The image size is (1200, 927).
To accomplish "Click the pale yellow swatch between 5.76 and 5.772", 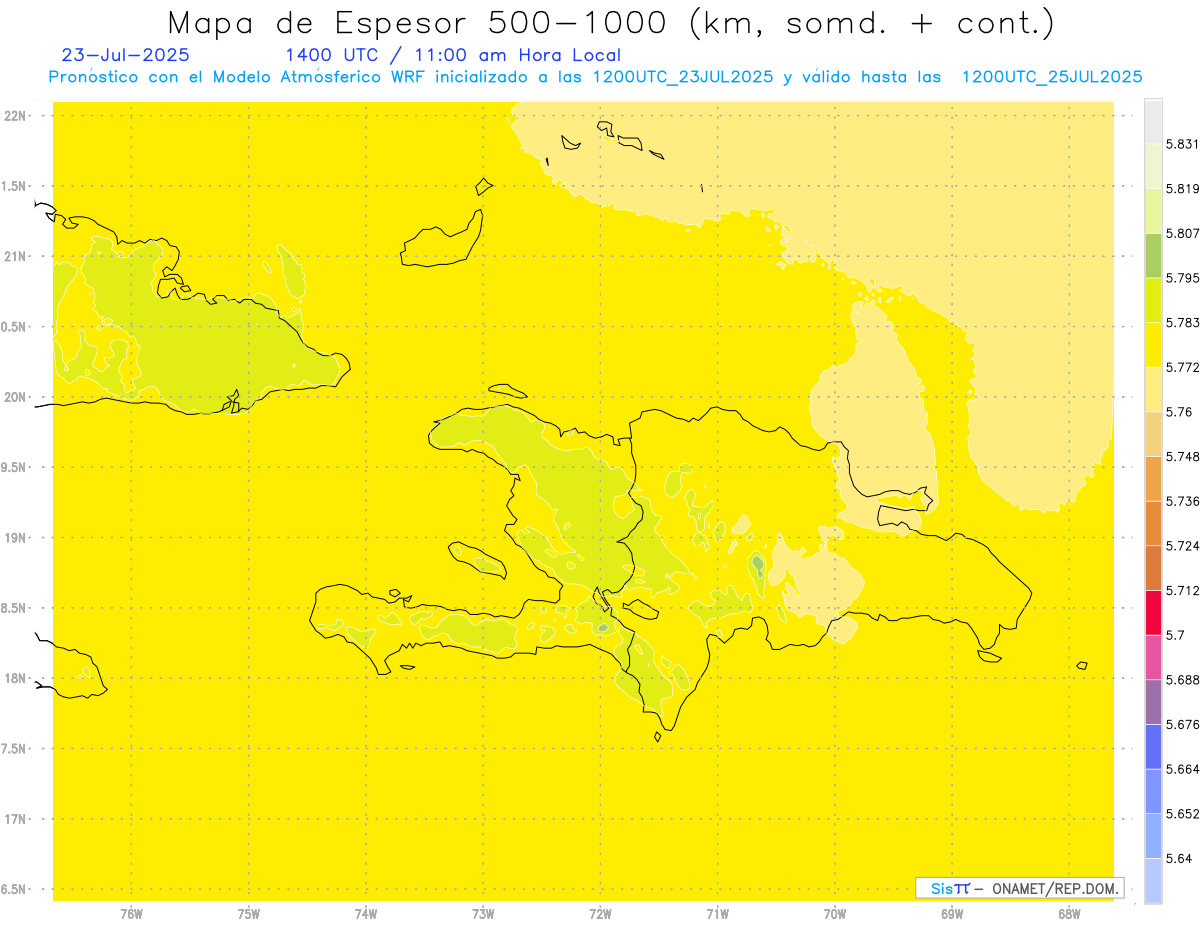I will click(1153, 389).
